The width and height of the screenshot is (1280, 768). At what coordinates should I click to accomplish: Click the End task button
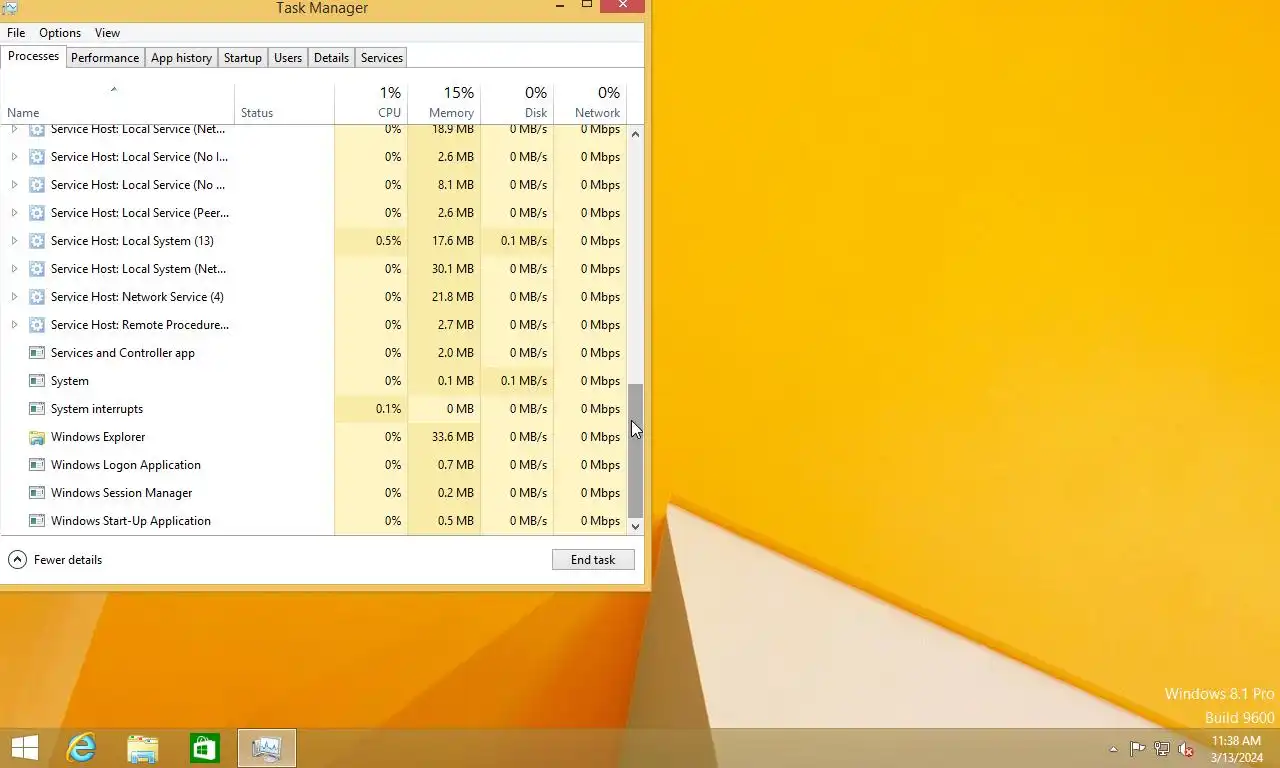click(x=593, y=560)
